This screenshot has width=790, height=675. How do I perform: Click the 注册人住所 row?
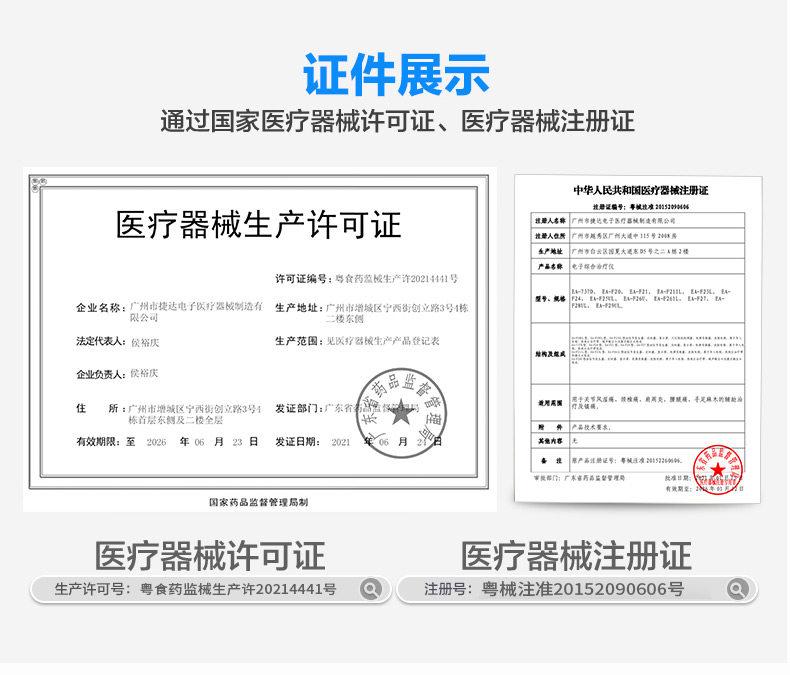click(x=638, y=236)
